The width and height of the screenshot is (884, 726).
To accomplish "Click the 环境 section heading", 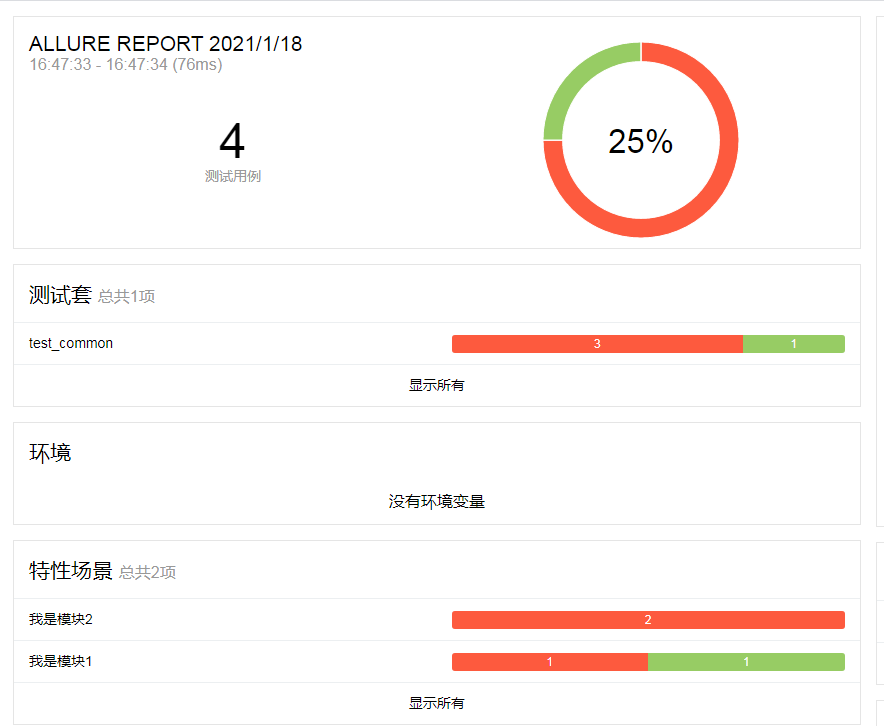I will 50,453.
